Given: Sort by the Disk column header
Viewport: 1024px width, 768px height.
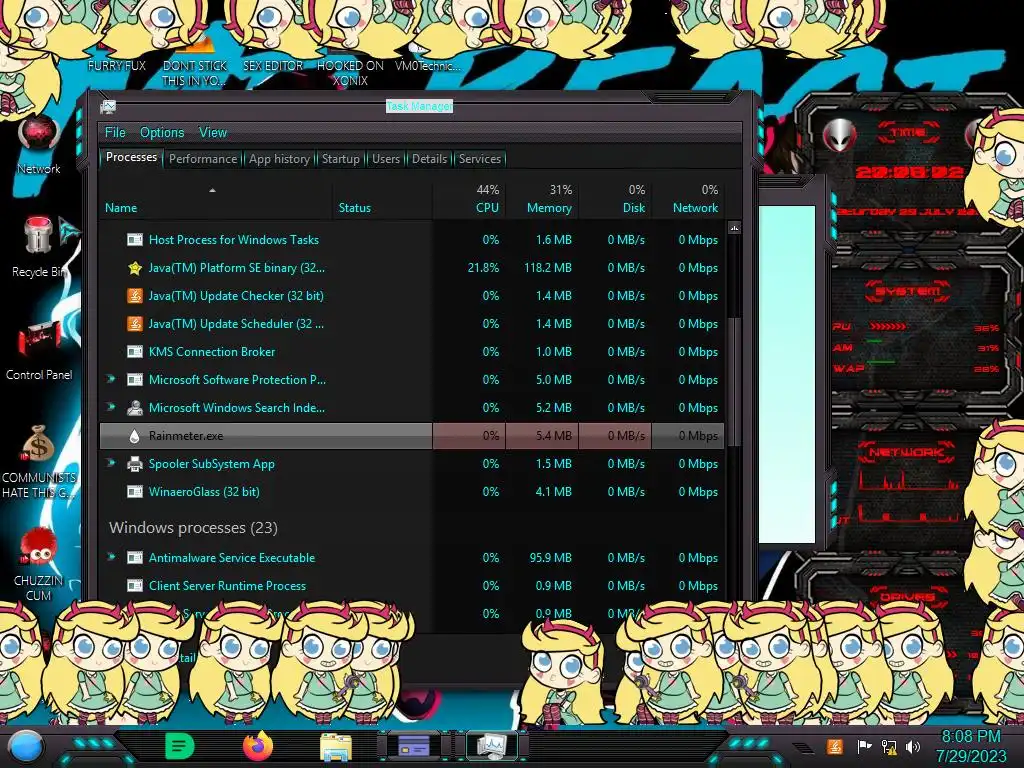Looking at the screenshot, I should tap(615, 200).
